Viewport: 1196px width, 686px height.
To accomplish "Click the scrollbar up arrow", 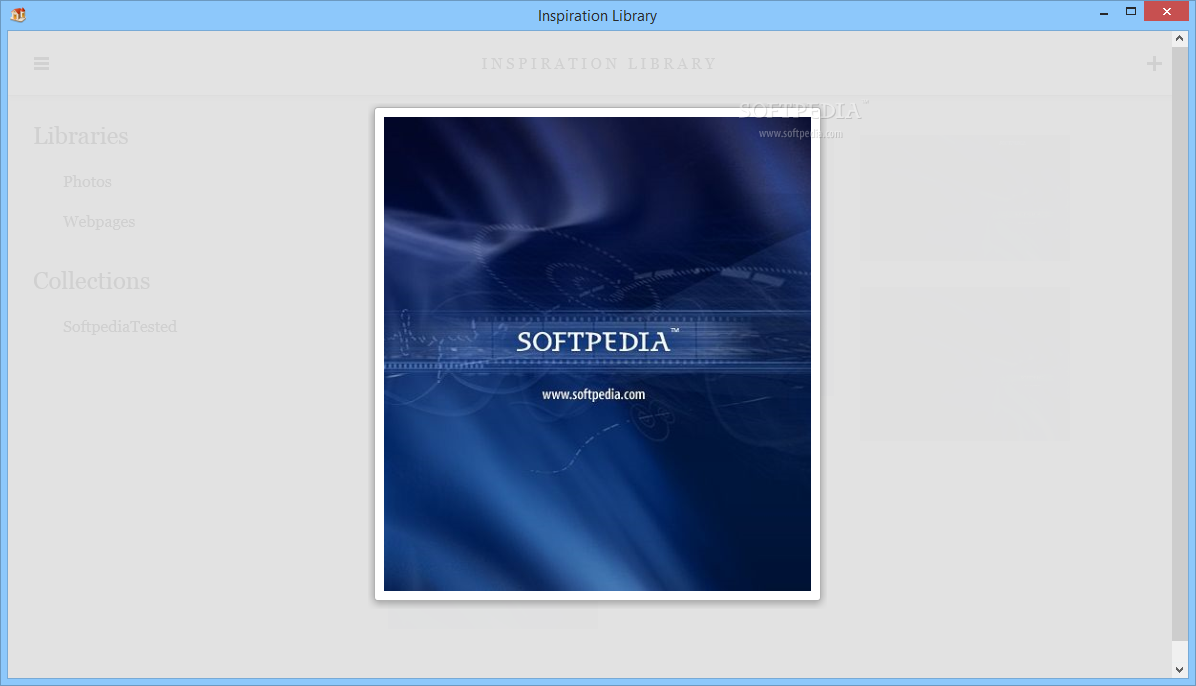I will pos(1179,38).
